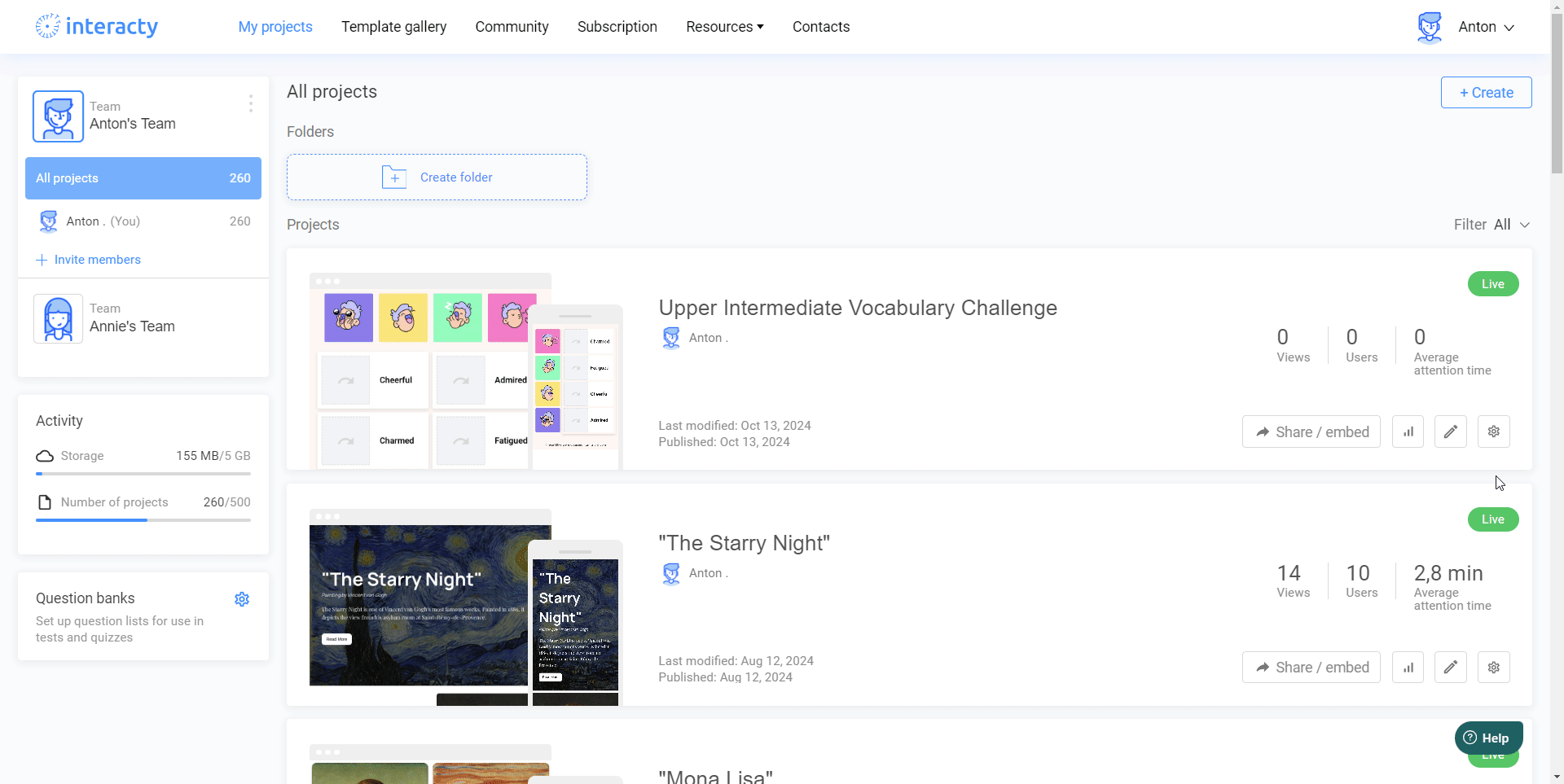Click Live badge on Vocabulary Challenge
The image size is (1564, 784).
coord(1493,284)
